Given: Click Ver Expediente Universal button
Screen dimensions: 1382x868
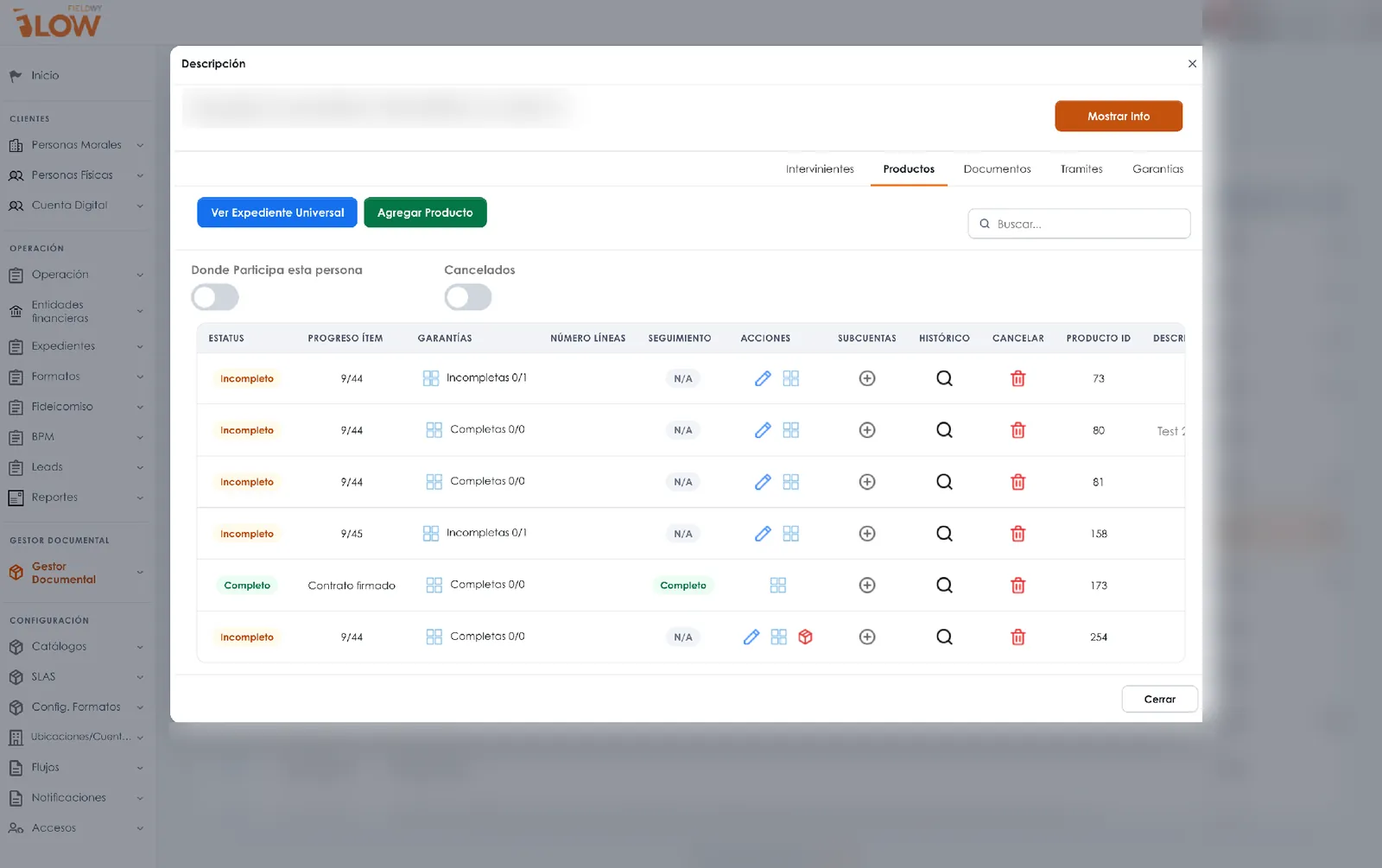Looking at the screenshot, I should point(277,212).
